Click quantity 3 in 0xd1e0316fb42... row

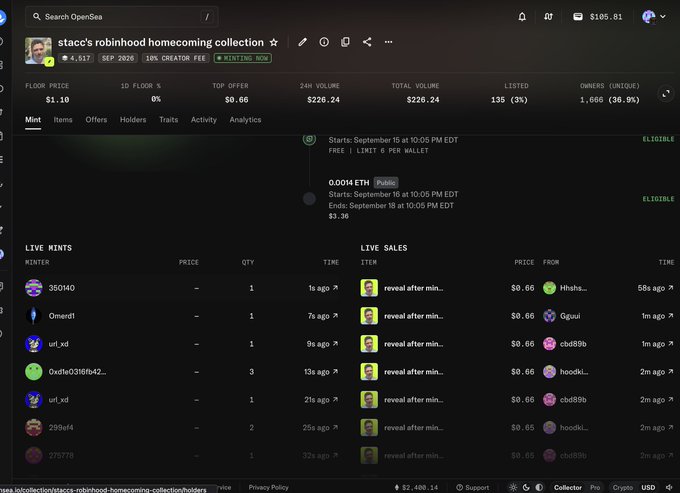click(x=252, y=372)
